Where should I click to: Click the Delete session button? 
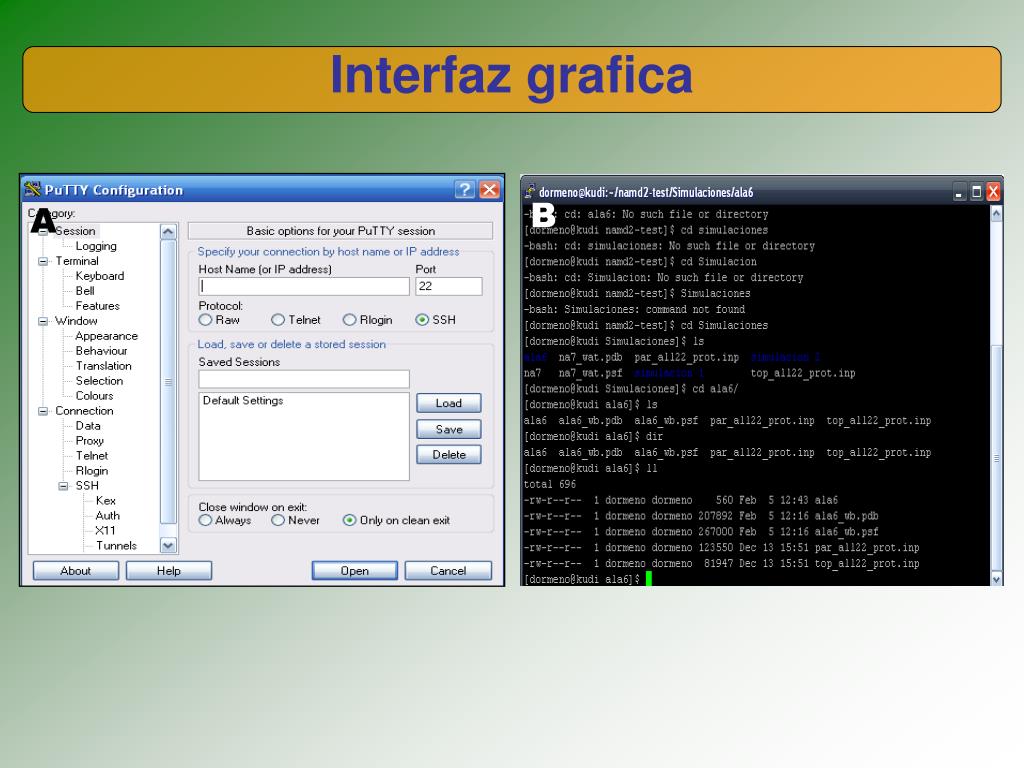449,455
